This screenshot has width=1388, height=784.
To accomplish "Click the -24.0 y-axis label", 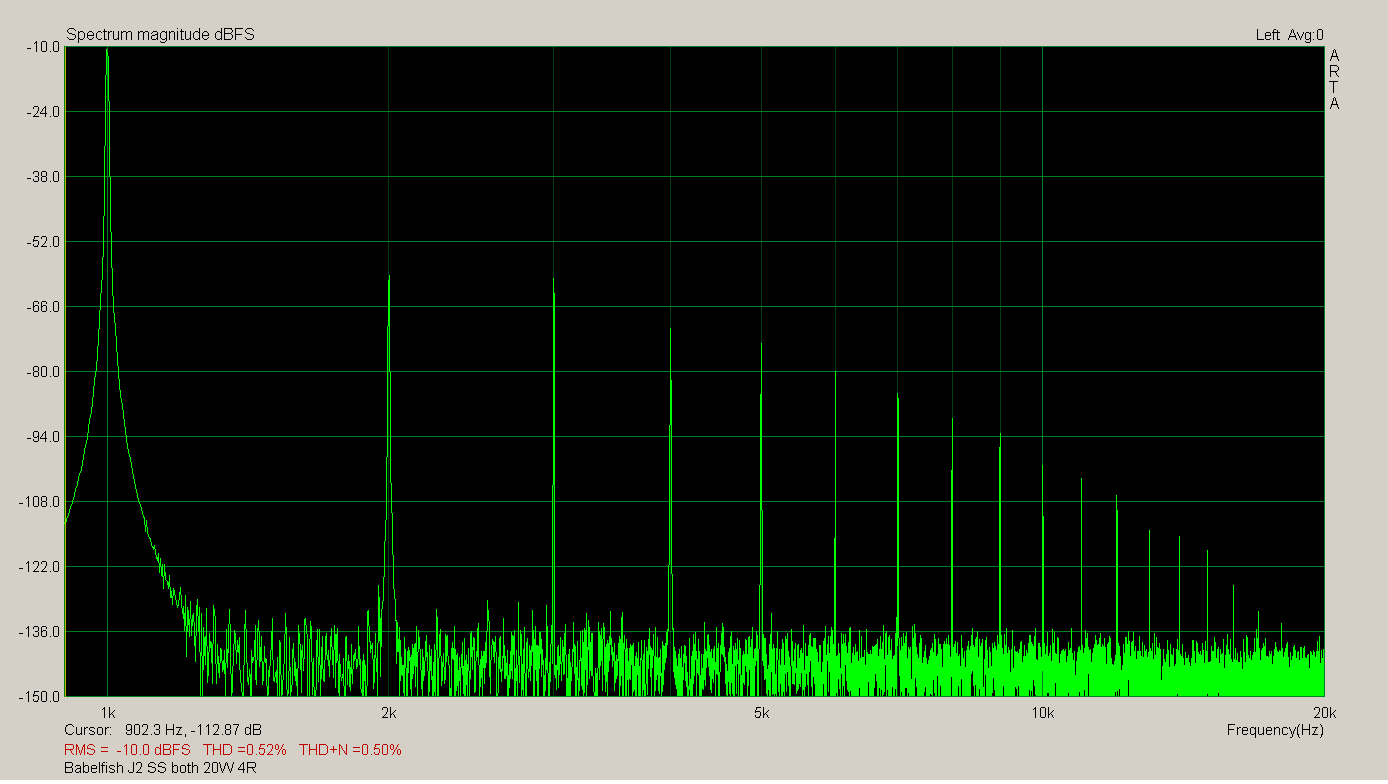I will [x=41, y=111].
